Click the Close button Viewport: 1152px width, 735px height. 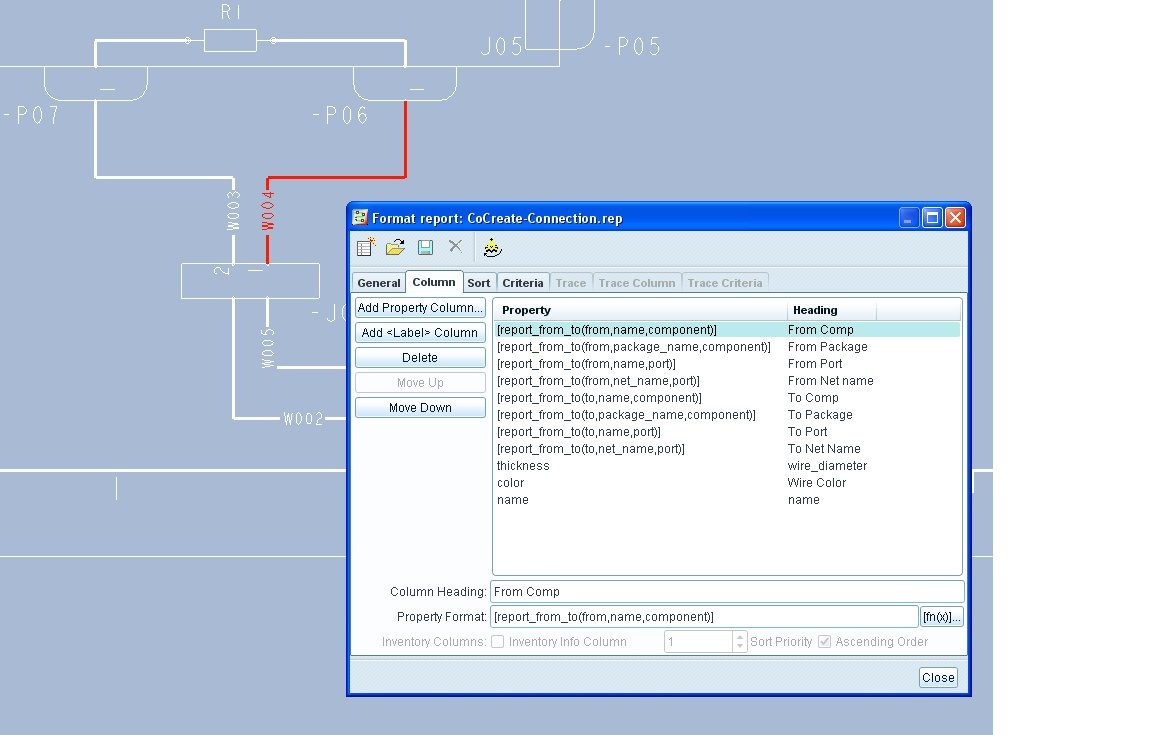(938, 678)
